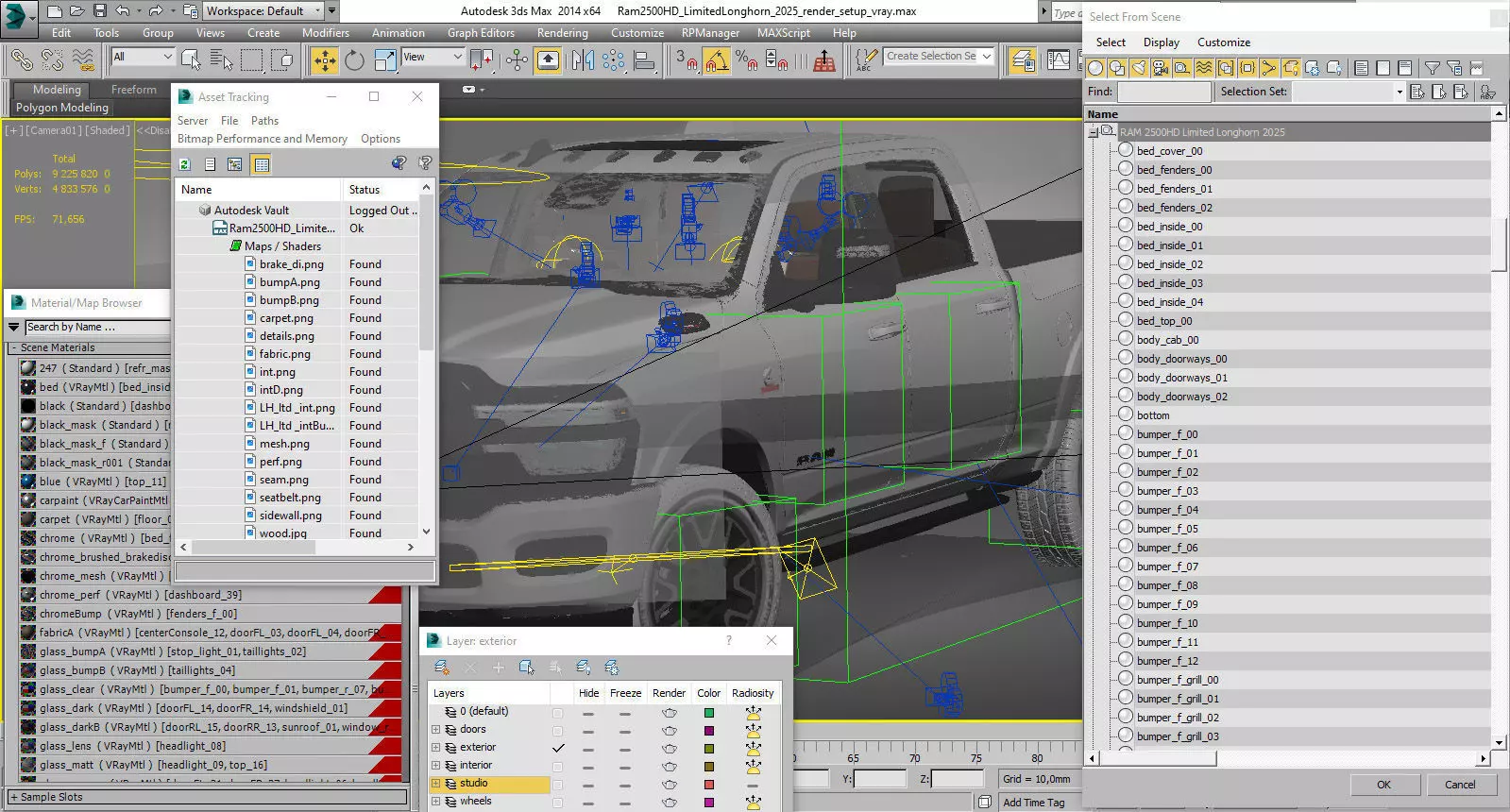Toggle Display Cameras filter in Select From Scene
The image size is (1510, 812).
pos(1161,68)
